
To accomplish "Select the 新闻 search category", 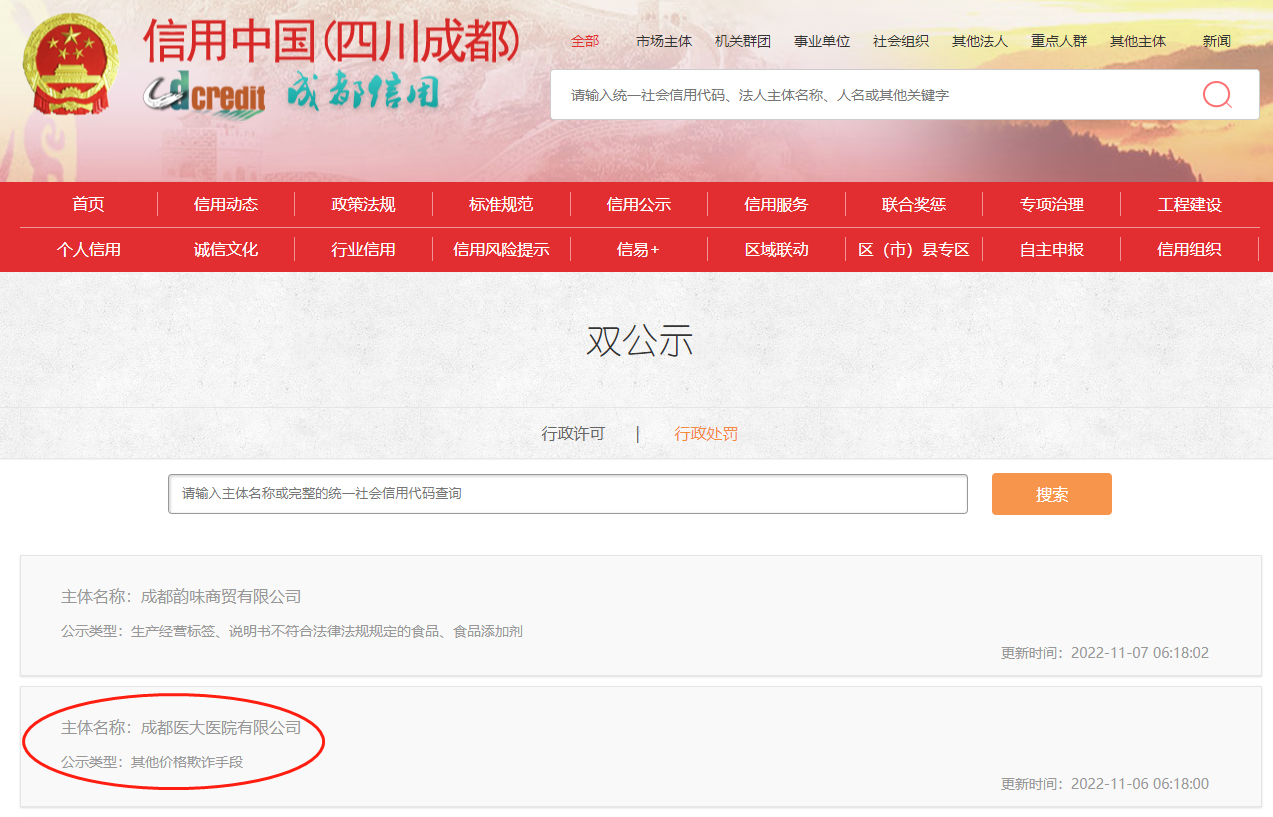I will pos(1217,41).
